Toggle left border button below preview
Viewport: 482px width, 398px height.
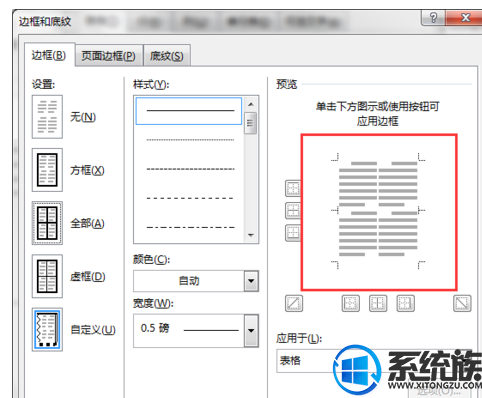[x=351, y=303]
